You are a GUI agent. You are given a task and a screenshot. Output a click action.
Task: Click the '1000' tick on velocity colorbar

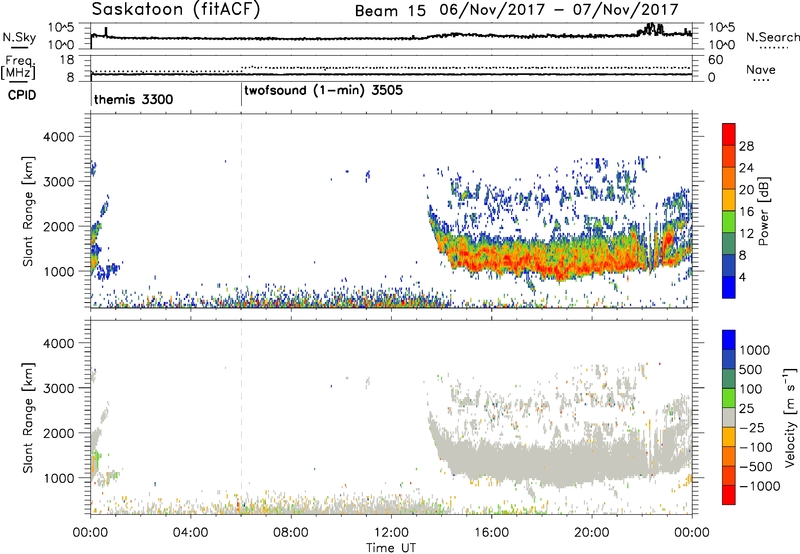754,350
